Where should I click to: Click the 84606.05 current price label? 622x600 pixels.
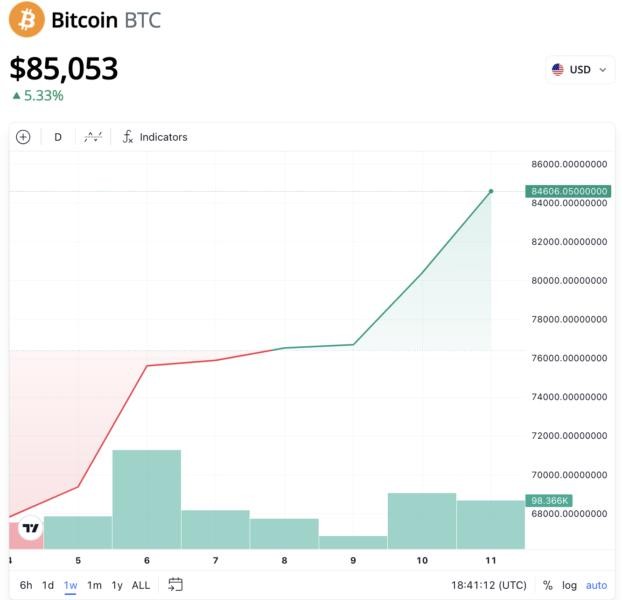[568, 191]
